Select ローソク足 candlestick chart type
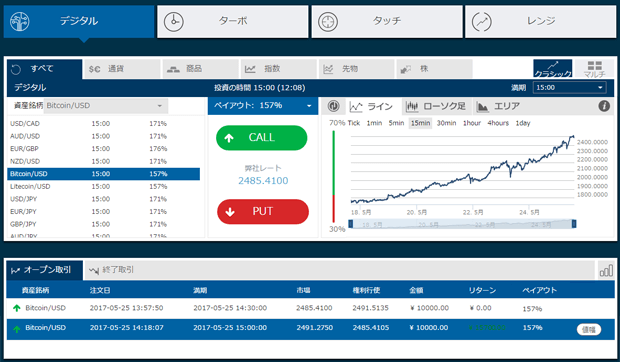The image size is (620, 362). pos(437,106)
